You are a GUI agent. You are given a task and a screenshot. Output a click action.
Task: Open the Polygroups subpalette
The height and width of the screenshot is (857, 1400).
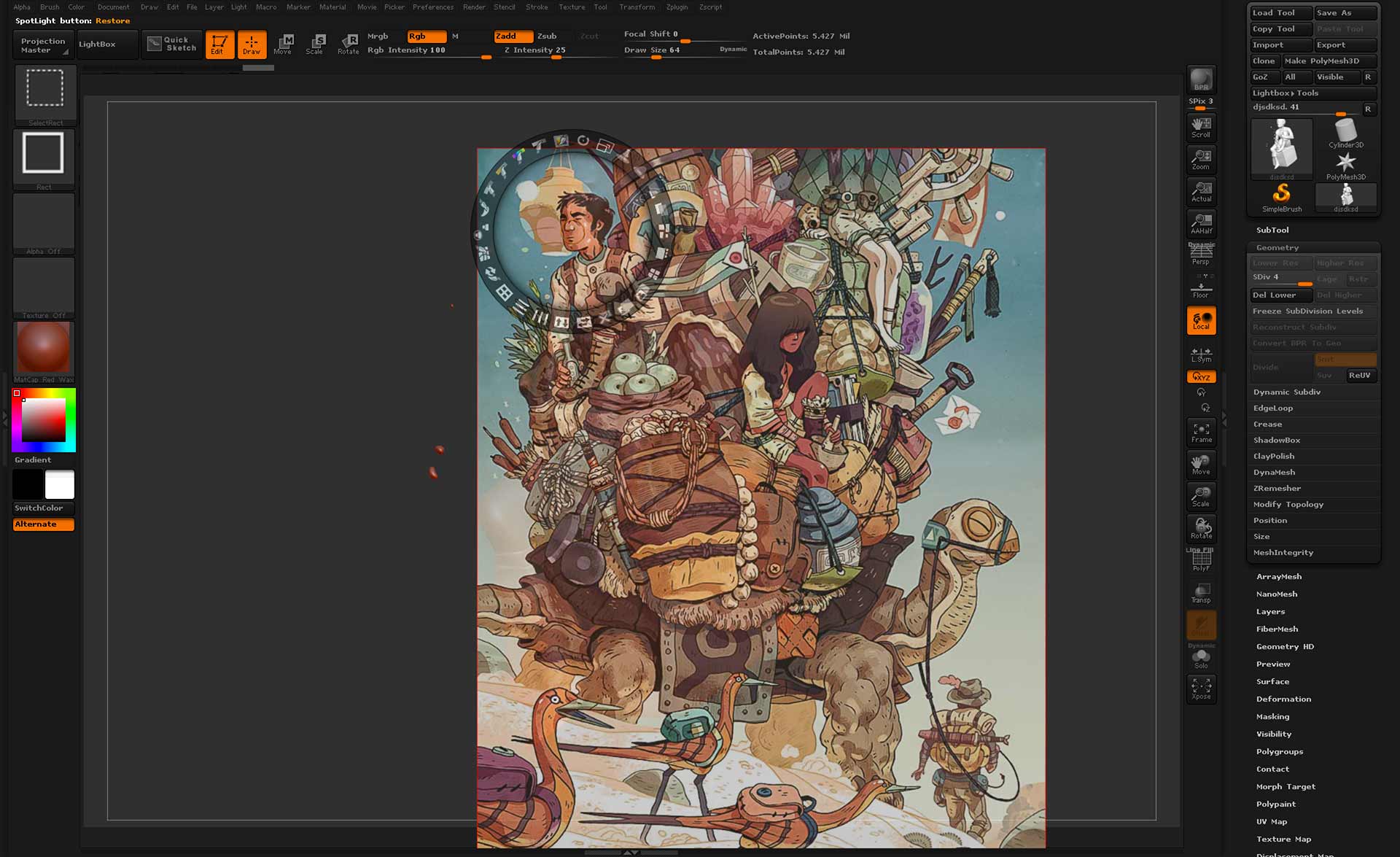1279,751
